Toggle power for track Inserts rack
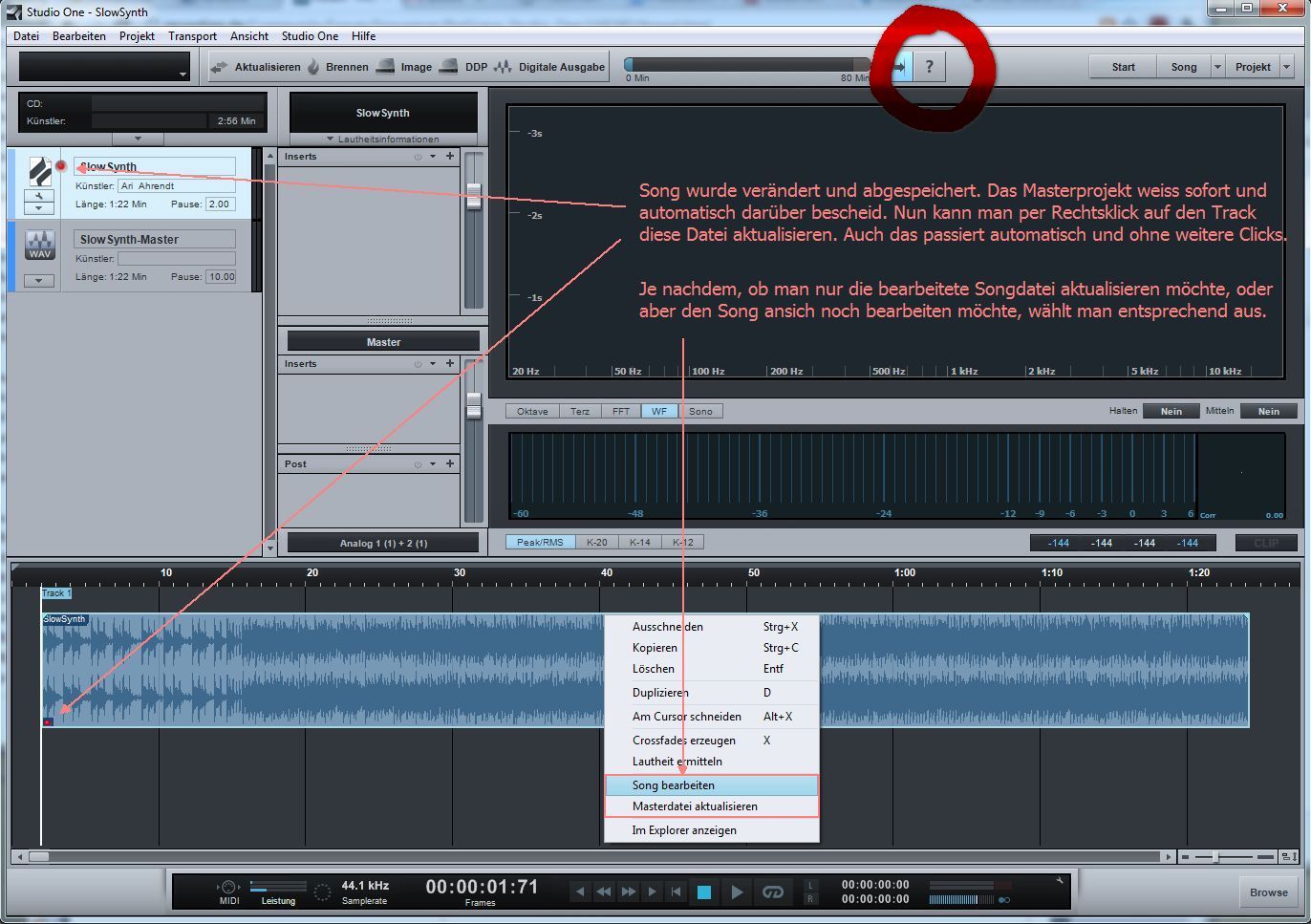Screen dimensions: 1311x924 tap(418, 157)
